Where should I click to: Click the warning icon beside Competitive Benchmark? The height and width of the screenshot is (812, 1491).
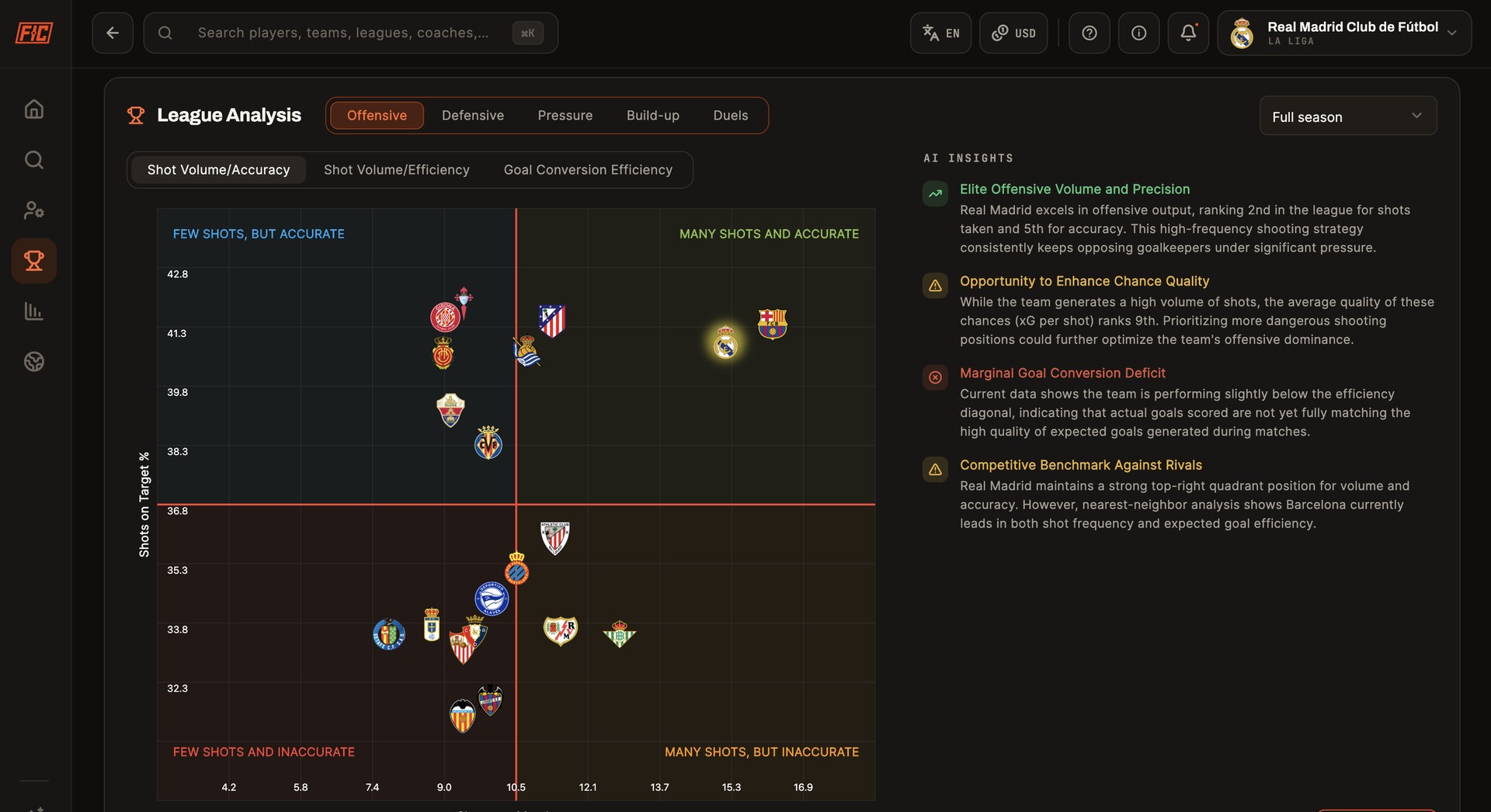pyautogui.click(x=935, y=470)
